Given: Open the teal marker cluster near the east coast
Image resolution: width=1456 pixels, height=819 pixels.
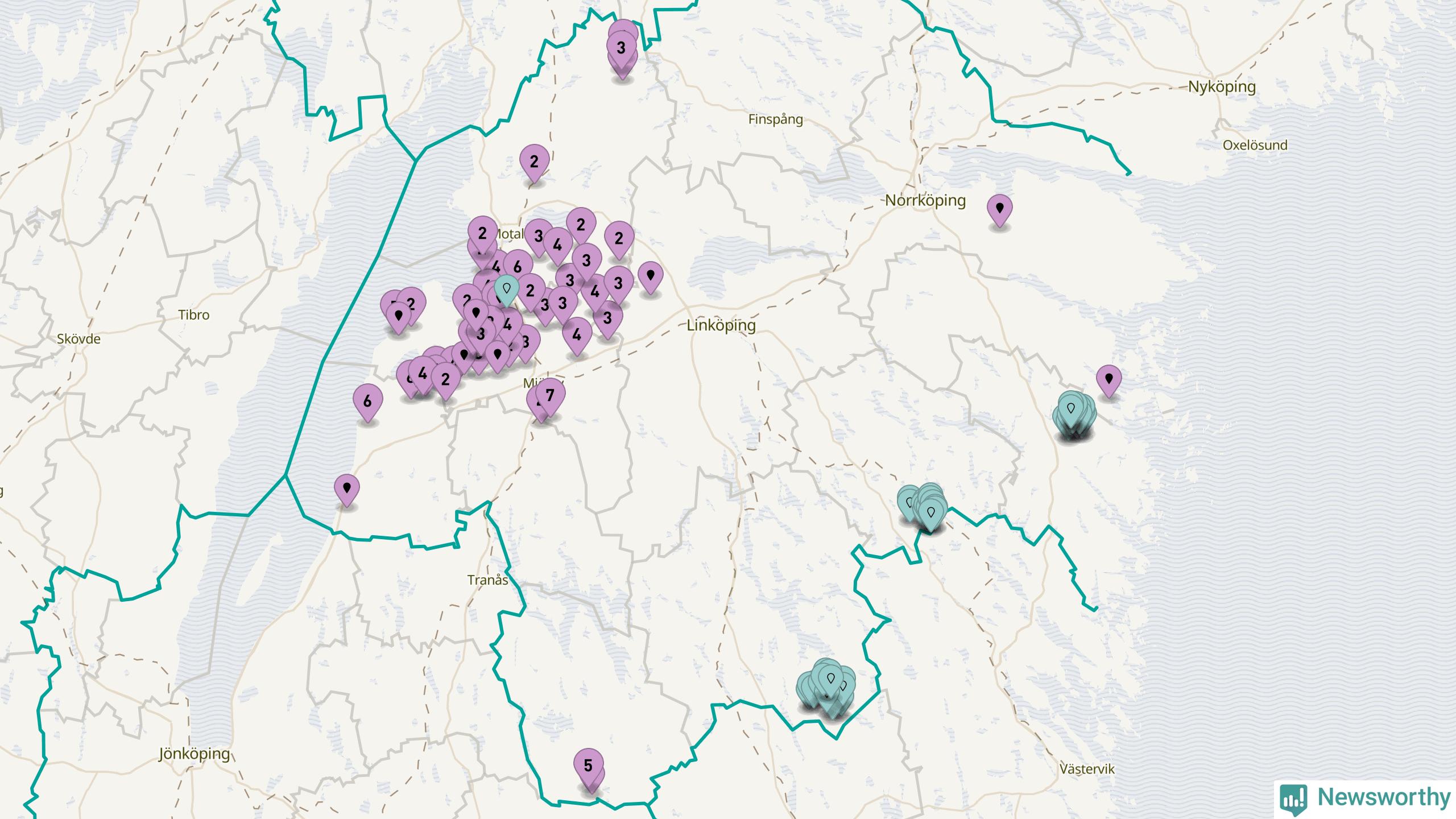Looking at the screenshot, I should [x=1072, y=408].
